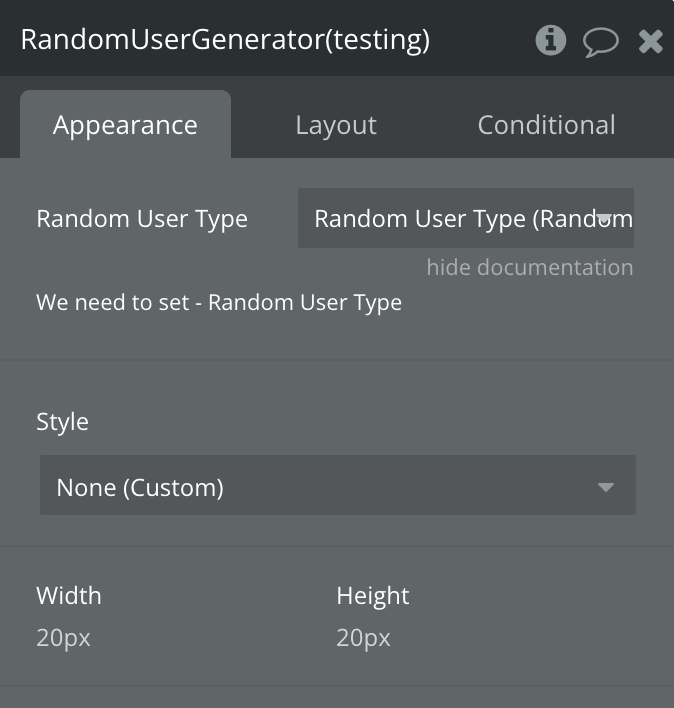
Task: Open the Conditional tab
Action: pos(546,125)
